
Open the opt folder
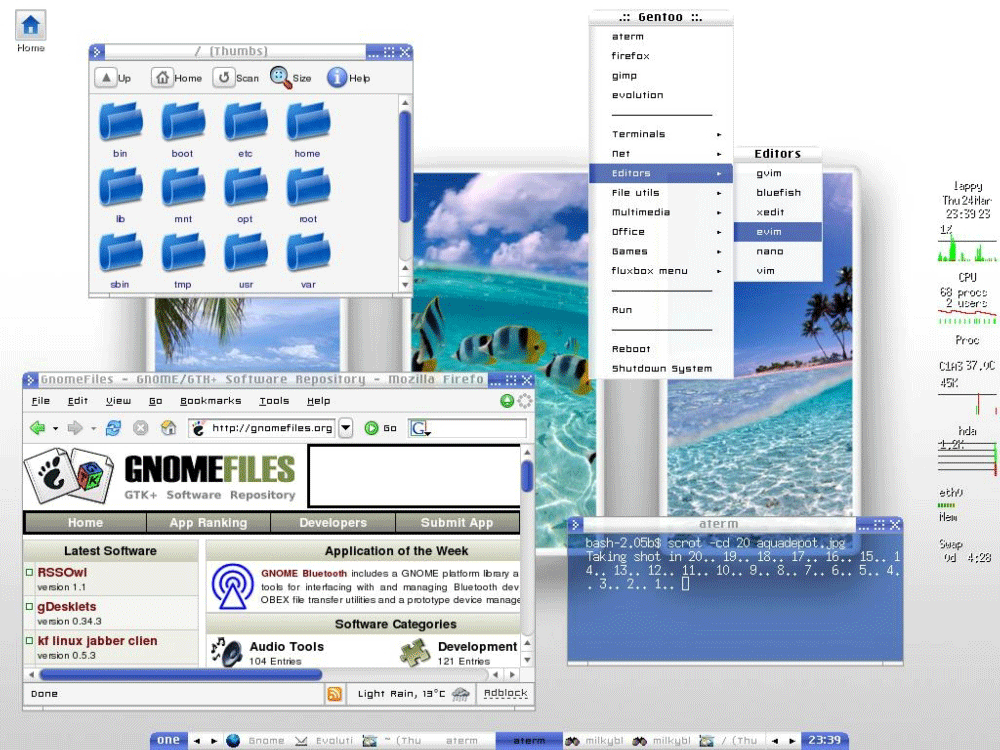point(246,195)
